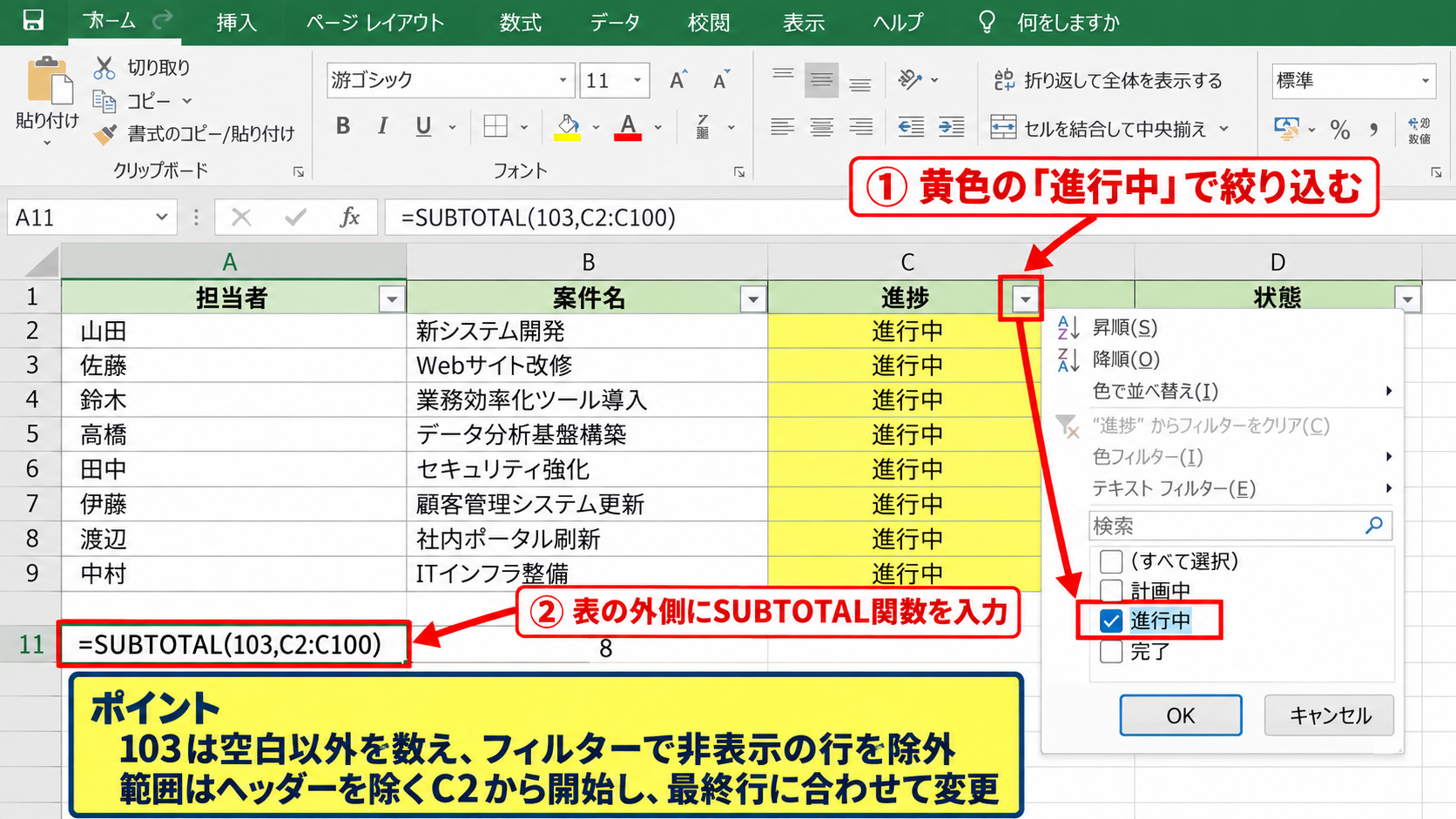Click the Copy icon

click(104, 102)
